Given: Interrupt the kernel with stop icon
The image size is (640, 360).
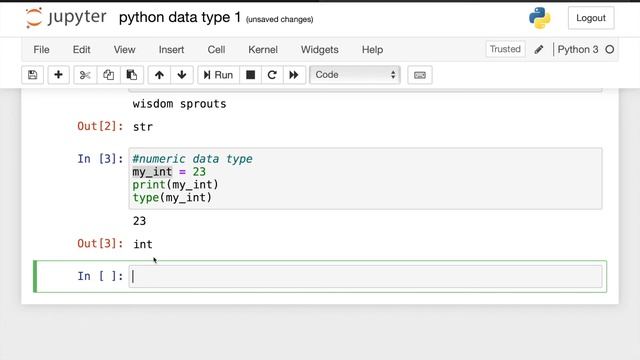Looking at the screenshot, I should tap(251, 75).
